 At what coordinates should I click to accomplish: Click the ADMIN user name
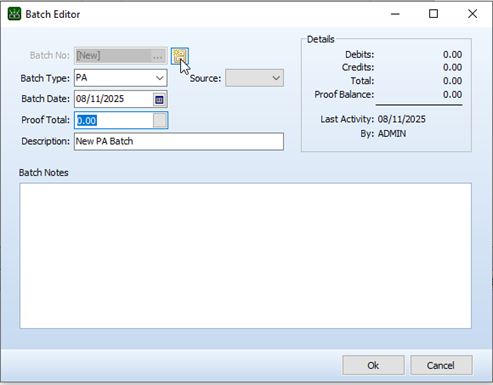(x=392, y=134)
